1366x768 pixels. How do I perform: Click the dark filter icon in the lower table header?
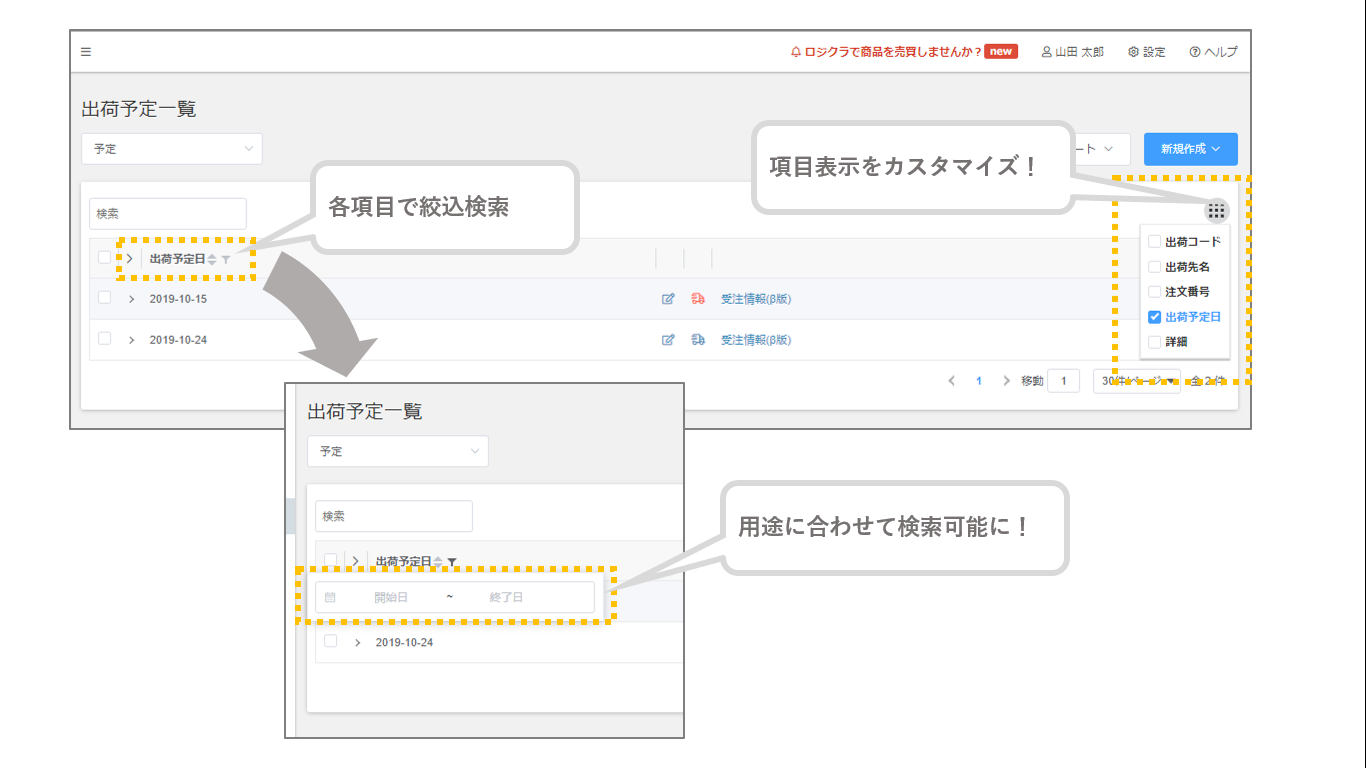(x=452, y=562)
